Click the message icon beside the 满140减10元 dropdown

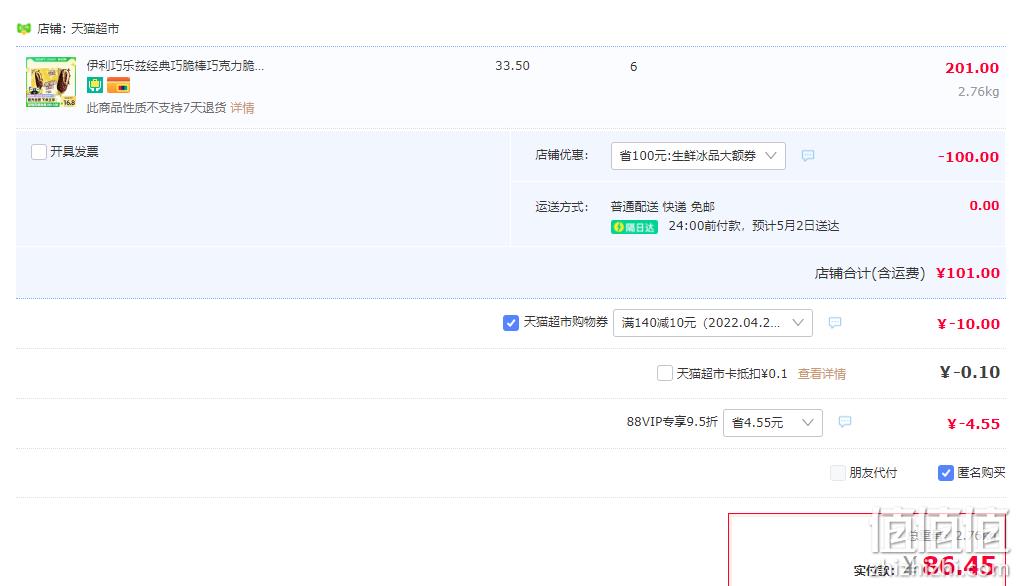(x=835, y=322)
